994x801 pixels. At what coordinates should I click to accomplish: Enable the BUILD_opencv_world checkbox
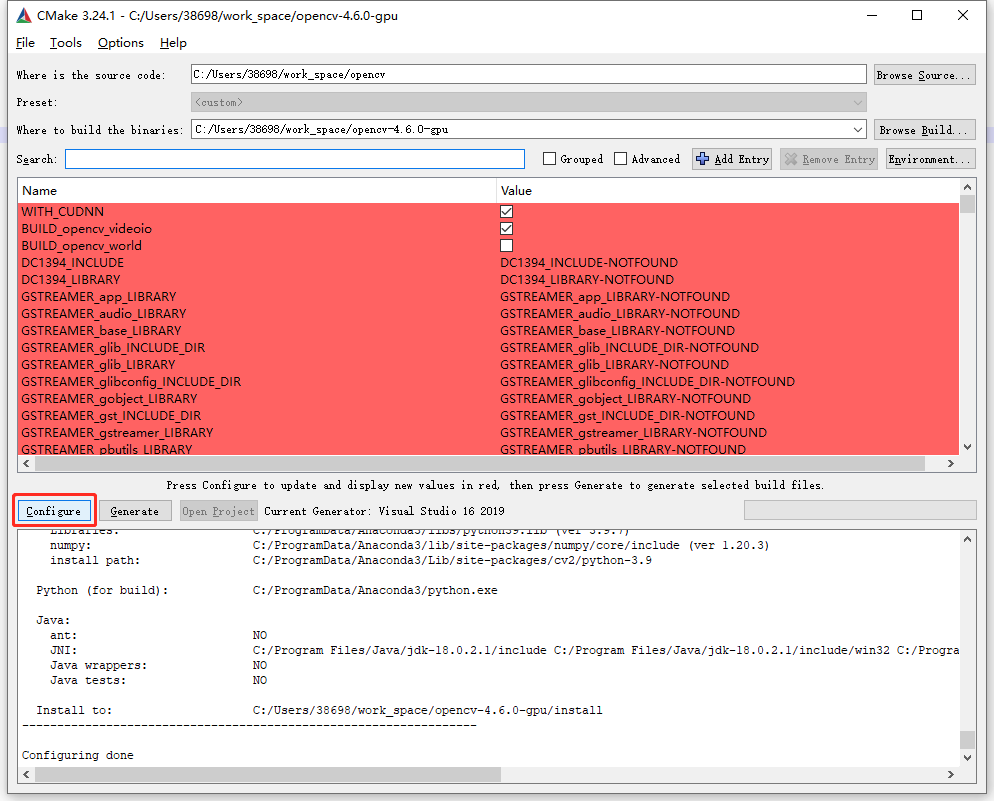pyautogui.click(x=506, y=246)
